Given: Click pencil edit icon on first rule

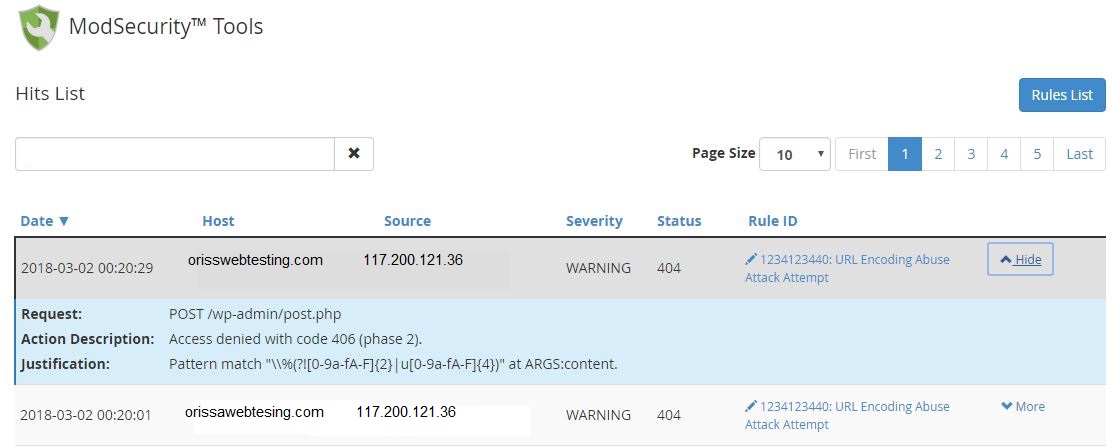Looking at the screenshot, I should [x=751, y=259].
